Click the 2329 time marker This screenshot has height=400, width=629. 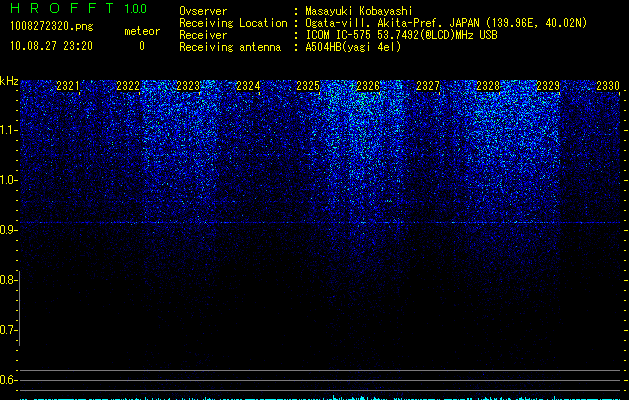548,86
